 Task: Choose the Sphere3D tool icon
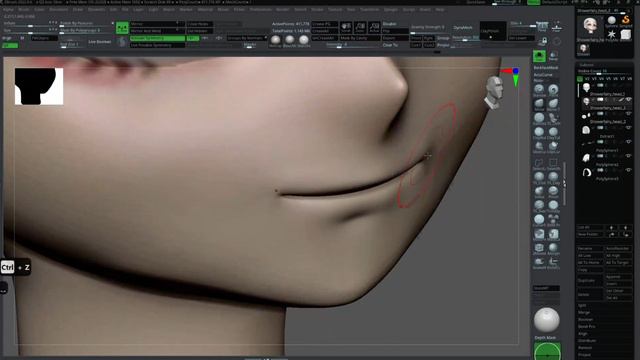point(611,21)
